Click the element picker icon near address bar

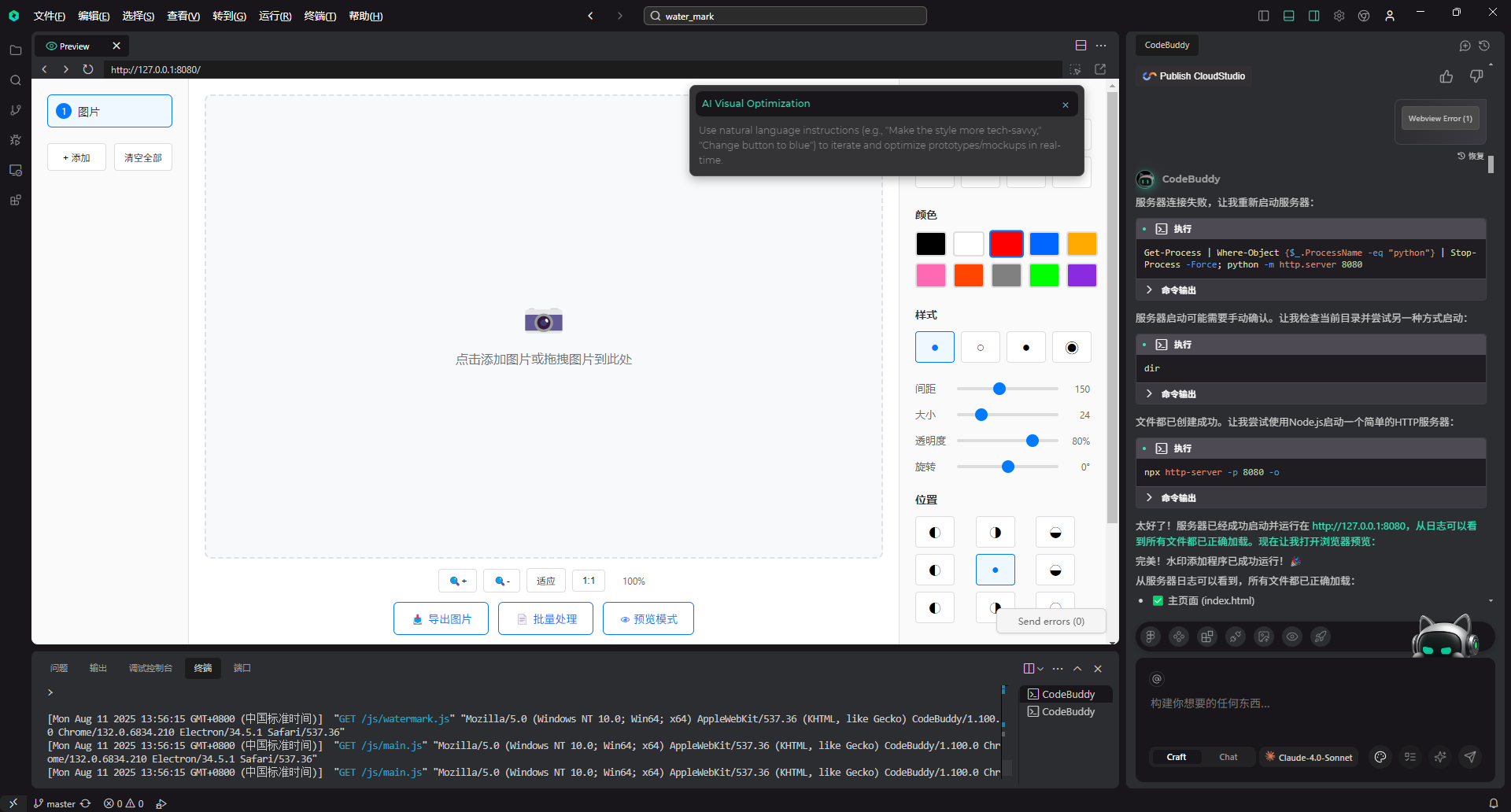pyautogui.click(x=1075, y=69)
